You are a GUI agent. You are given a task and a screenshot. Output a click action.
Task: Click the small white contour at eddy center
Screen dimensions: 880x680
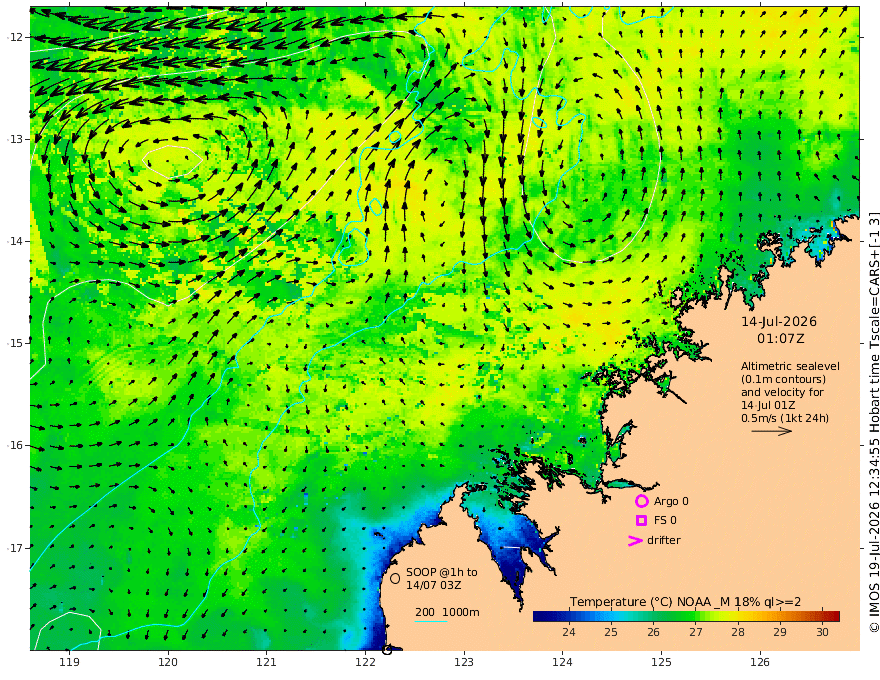[x=172, y=162]
